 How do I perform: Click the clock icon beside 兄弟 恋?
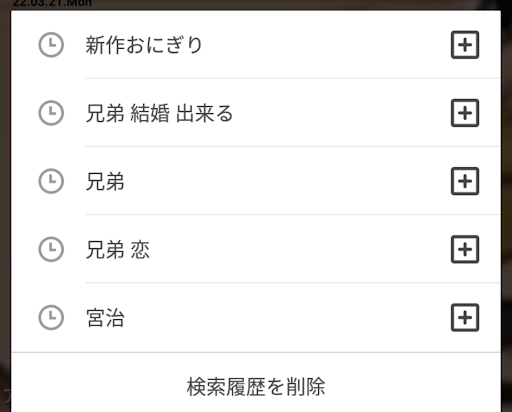[51, 249]
